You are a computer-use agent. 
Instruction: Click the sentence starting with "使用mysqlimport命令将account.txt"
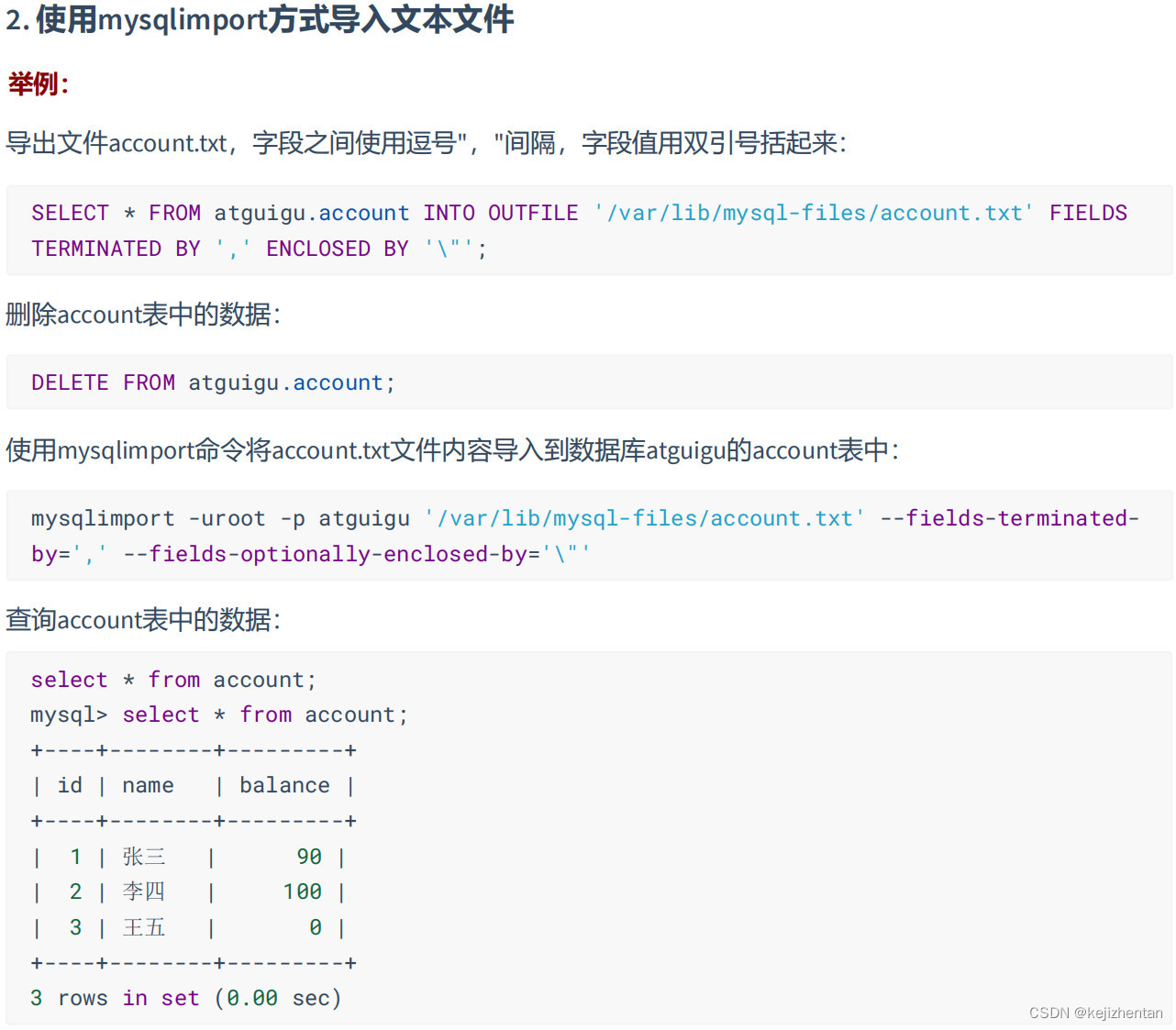pyautogui.click(x=452, y=450)
